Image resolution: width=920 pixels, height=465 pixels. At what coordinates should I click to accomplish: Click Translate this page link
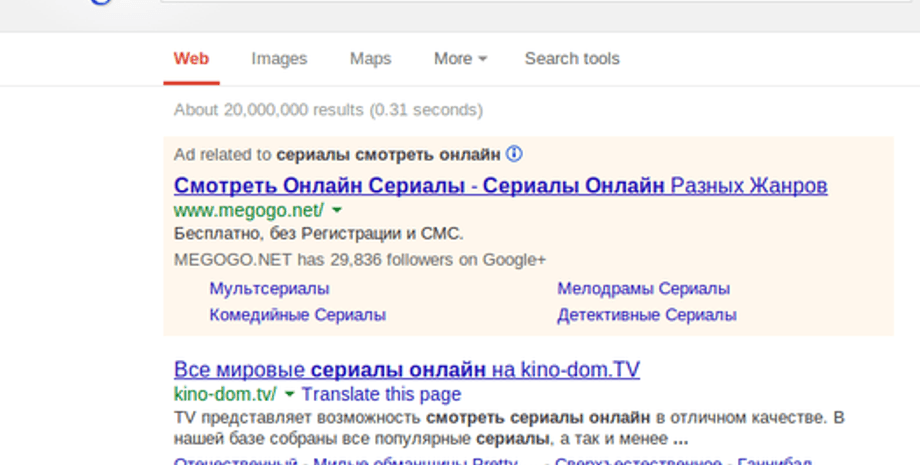(x=381, y=394)
